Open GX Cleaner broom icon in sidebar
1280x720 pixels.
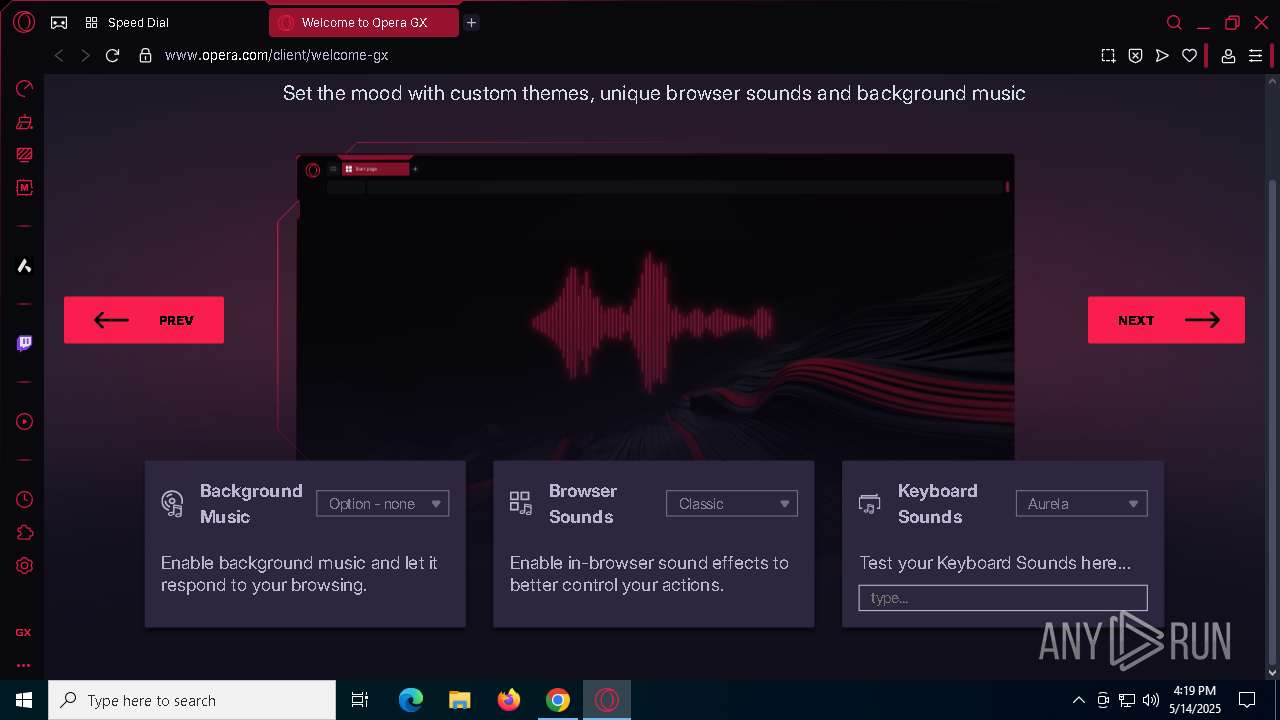[24, 122]
